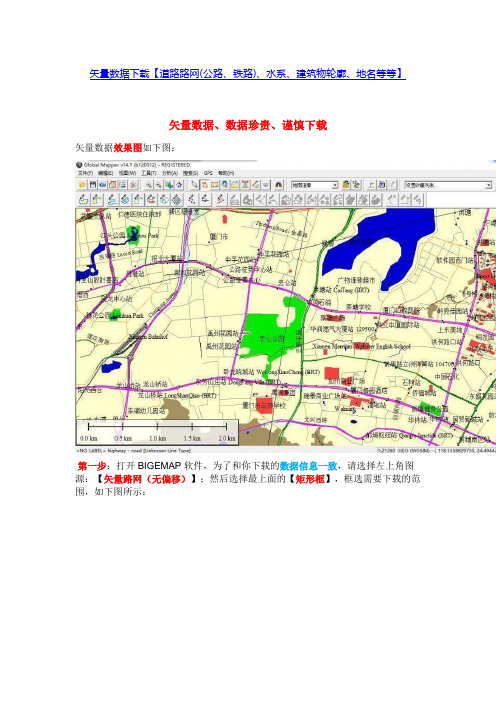This screenshot has height=702, width=496.
Task: Open the vector data download hyperlink at top
Action: point(248,74)
